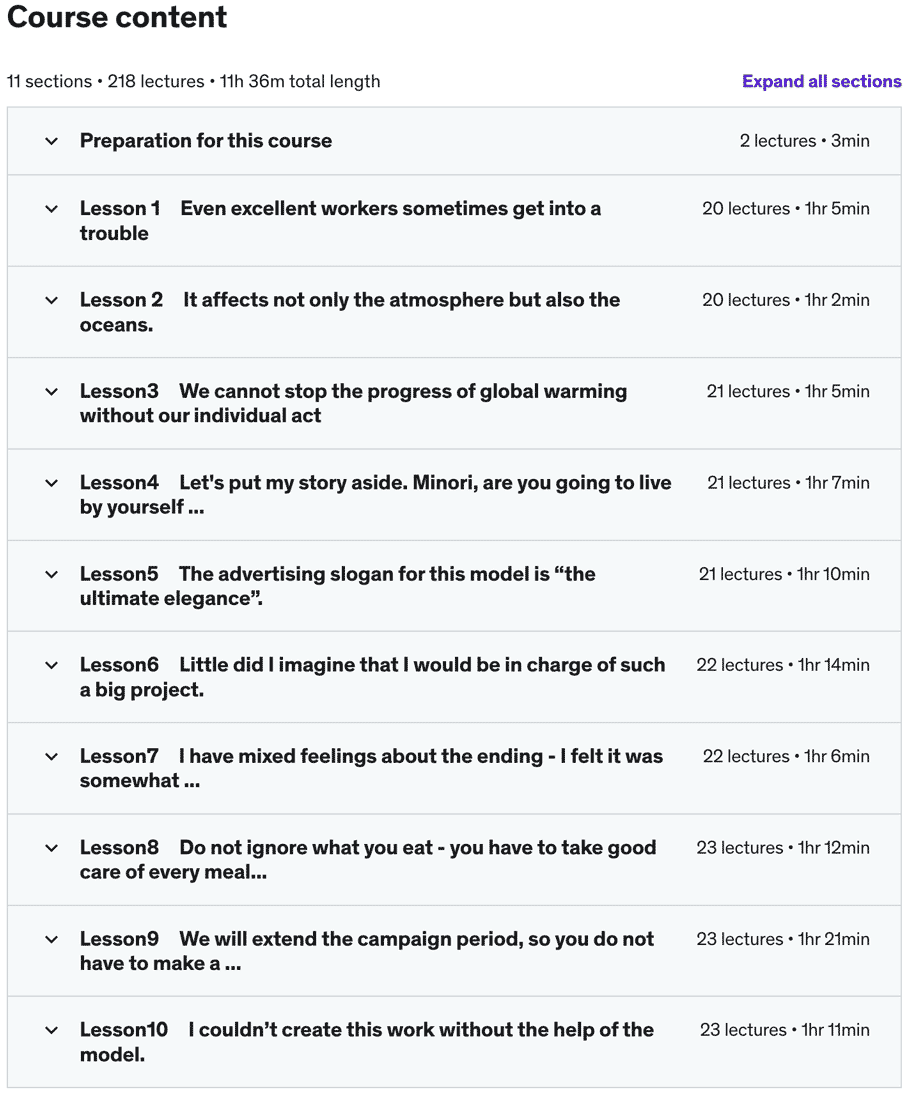This screenshot has height=1100, width=908.
Task: Toggle the Lesson4 chevron icon
Action: tap(52, 483)
